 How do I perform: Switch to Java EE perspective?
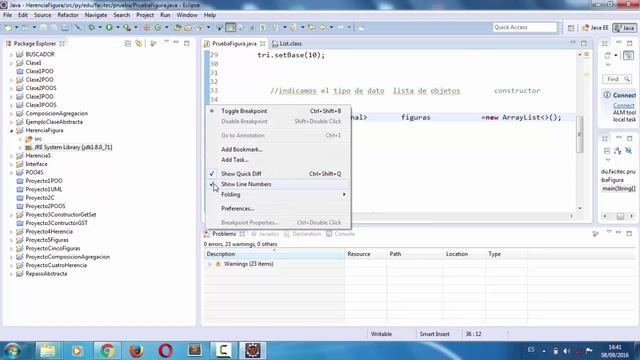[595, 28]
